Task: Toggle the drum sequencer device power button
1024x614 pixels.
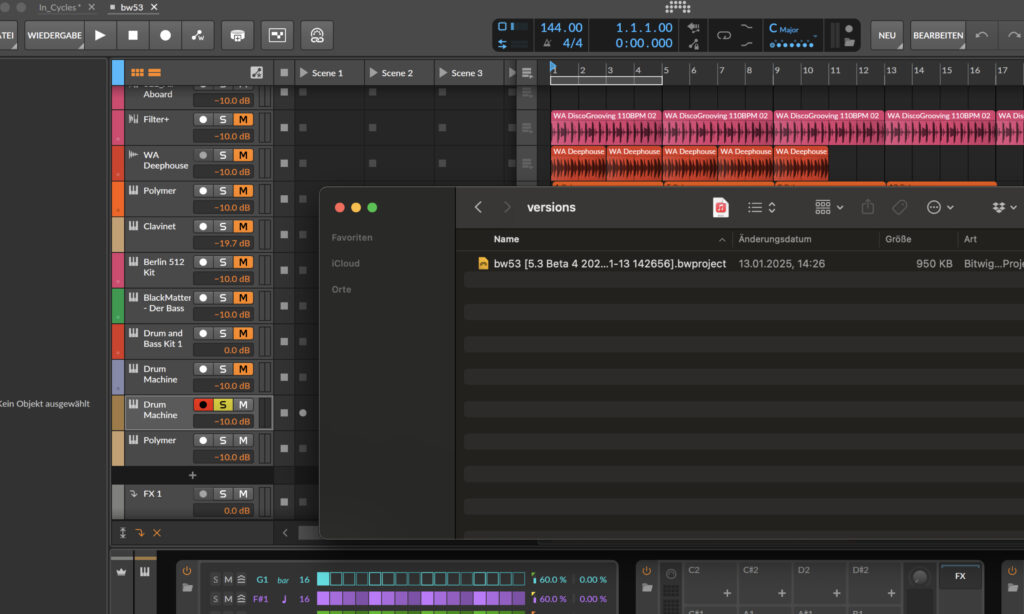Action: point(187,571)
